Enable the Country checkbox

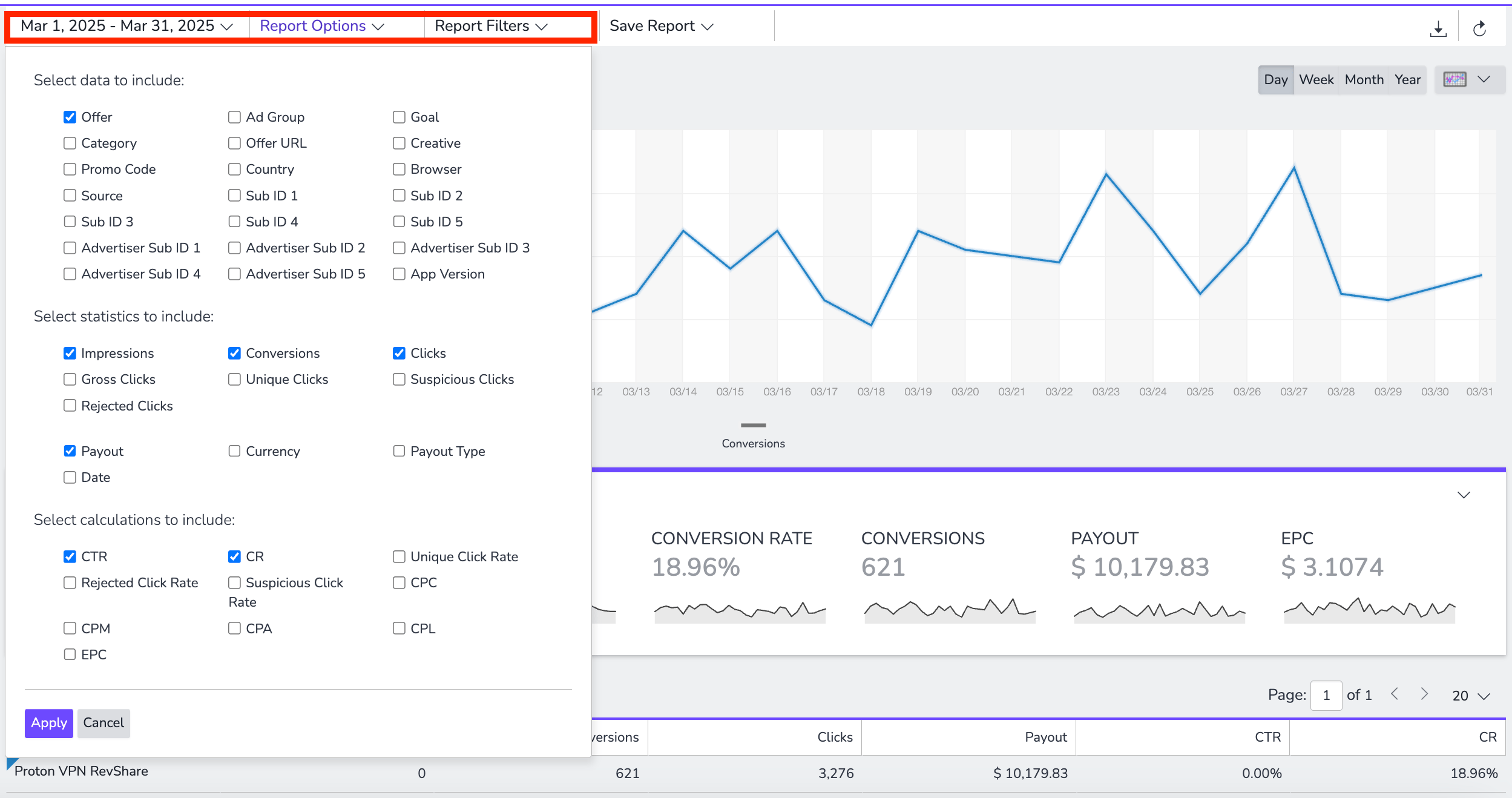coord(234,169)
